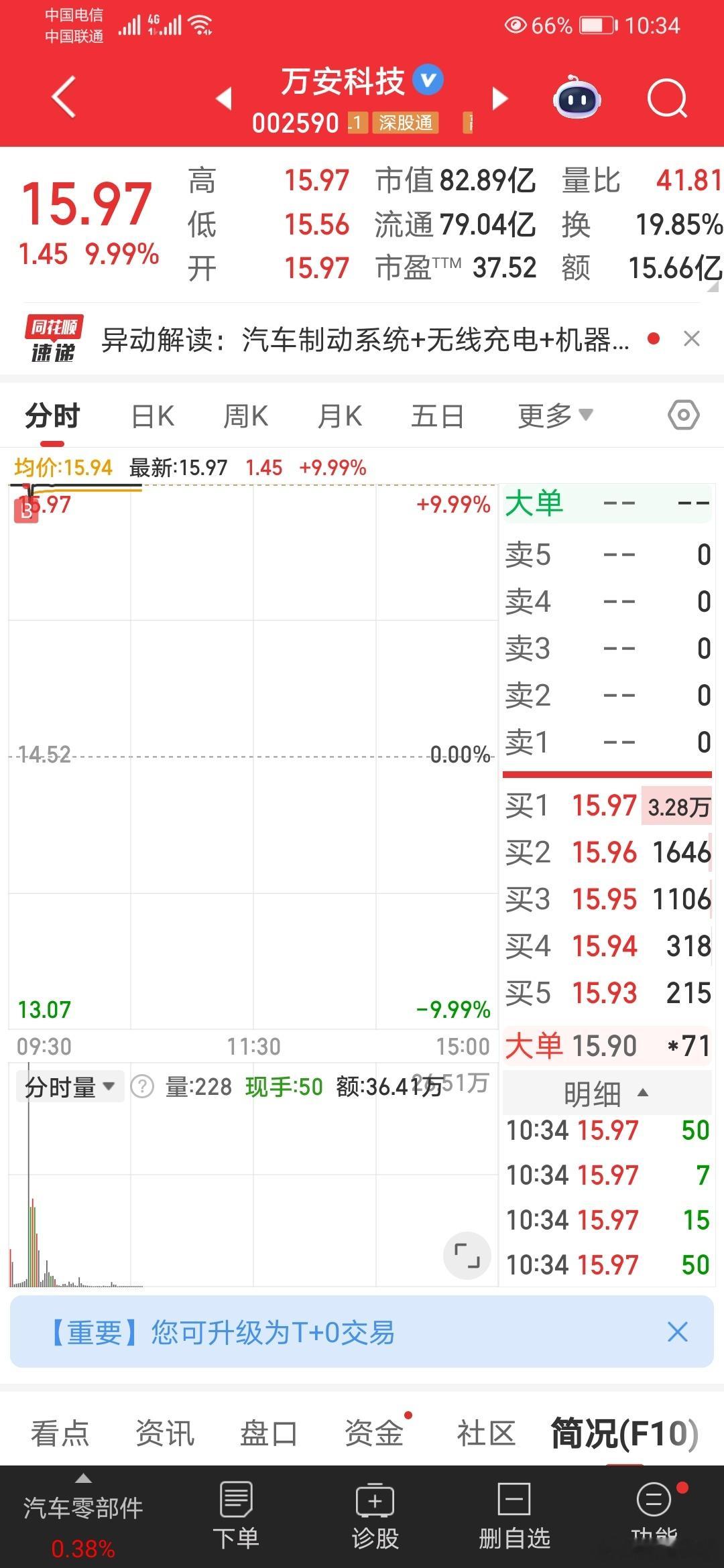
Task: Tap the 深股通 tag
Action: [406, 123]
